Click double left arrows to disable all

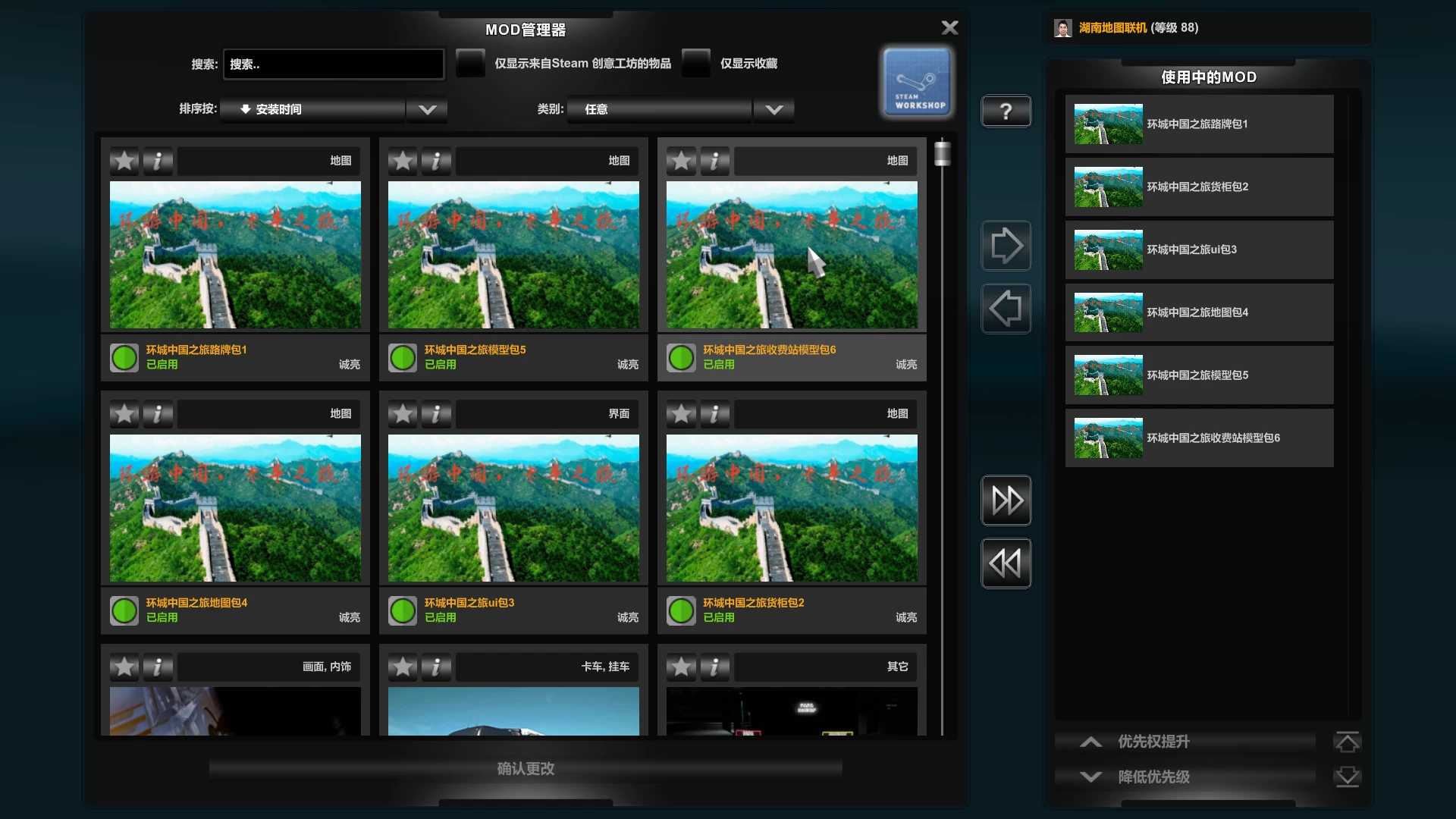pyautogui.click(x=1006, y=563)
